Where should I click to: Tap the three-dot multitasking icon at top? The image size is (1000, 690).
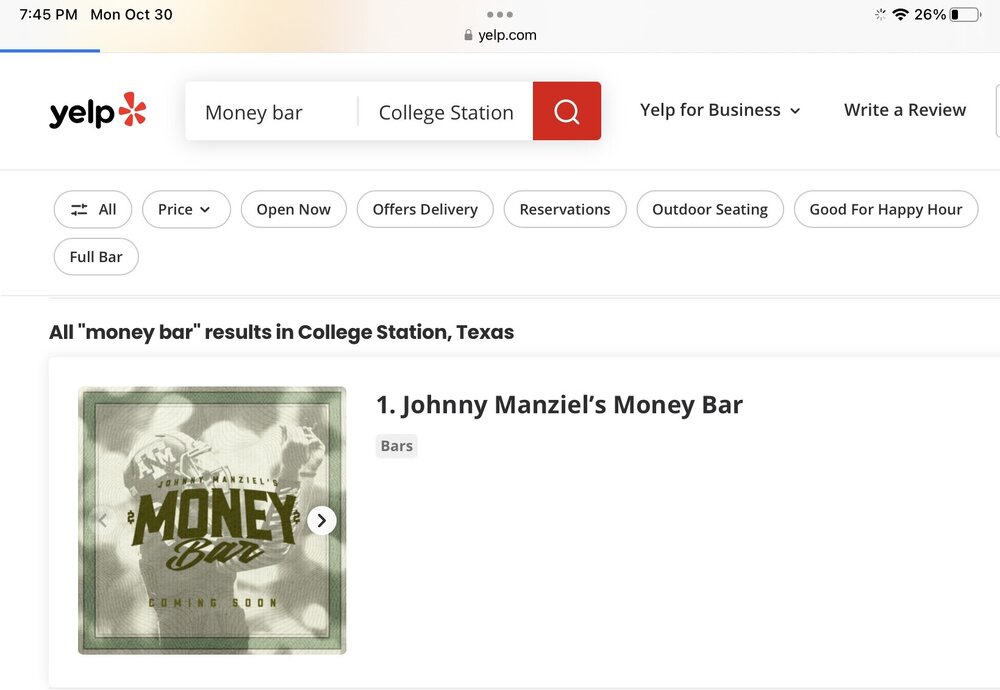click(x=499, y=15)
